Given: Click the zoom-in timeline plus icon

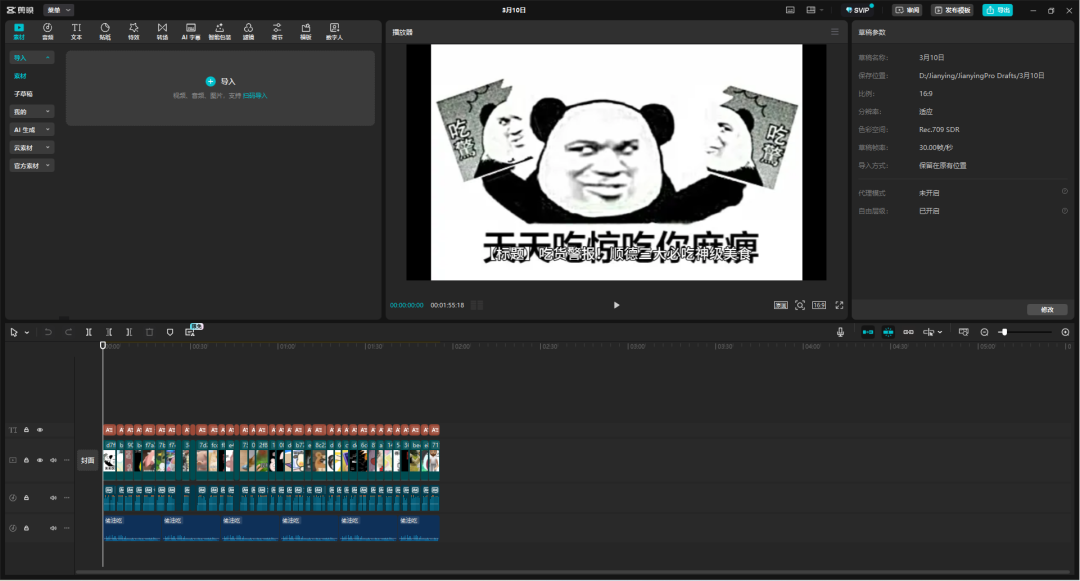Looking at the screenshot, I should (1065, 332).
